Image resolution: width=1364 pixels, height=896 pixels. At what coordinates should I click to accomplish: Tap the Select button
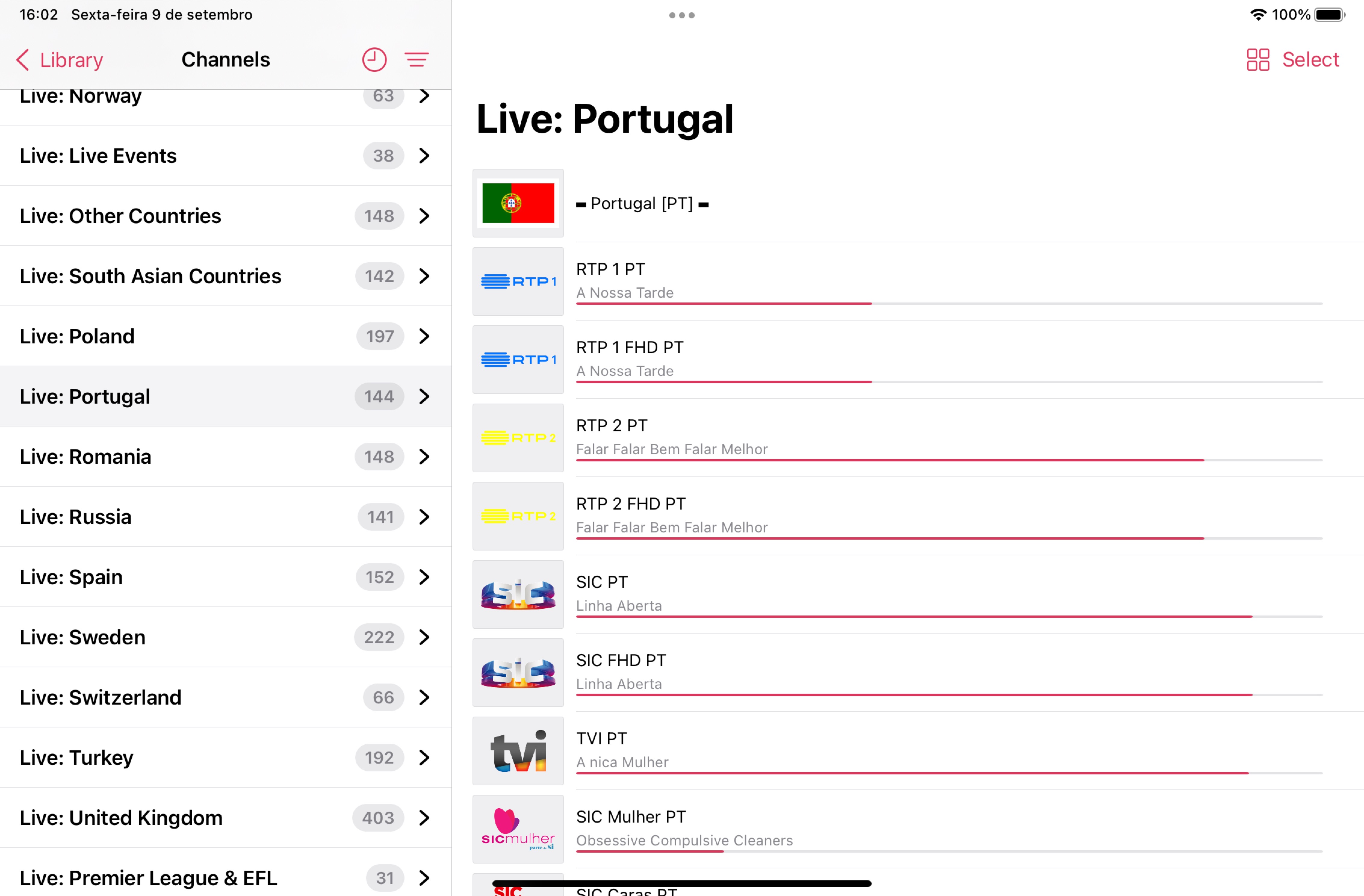1310,60
